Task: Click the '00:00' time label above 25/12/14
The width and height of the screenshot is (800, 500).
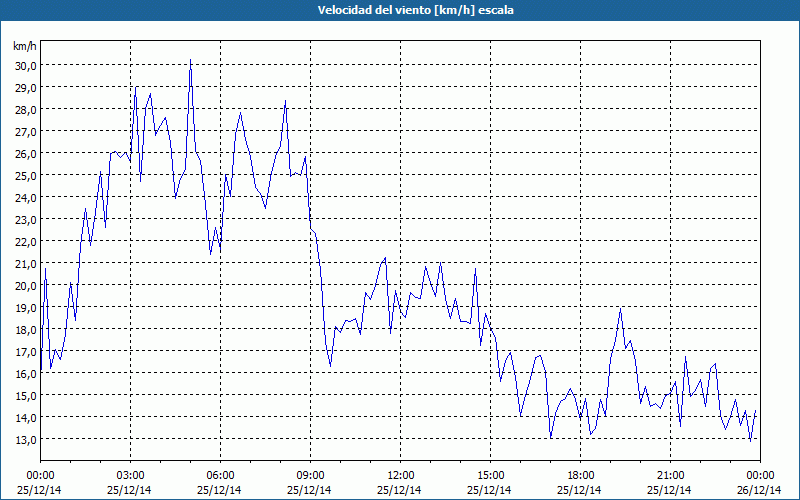Action: tap(40, 476)
